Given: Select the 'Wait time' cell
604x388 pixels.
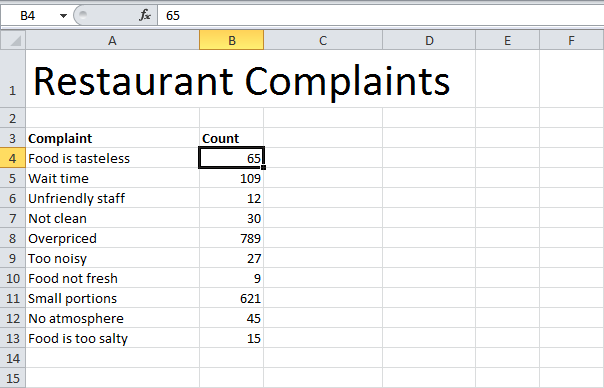Looking at the screenshot, I should point(112,178).
